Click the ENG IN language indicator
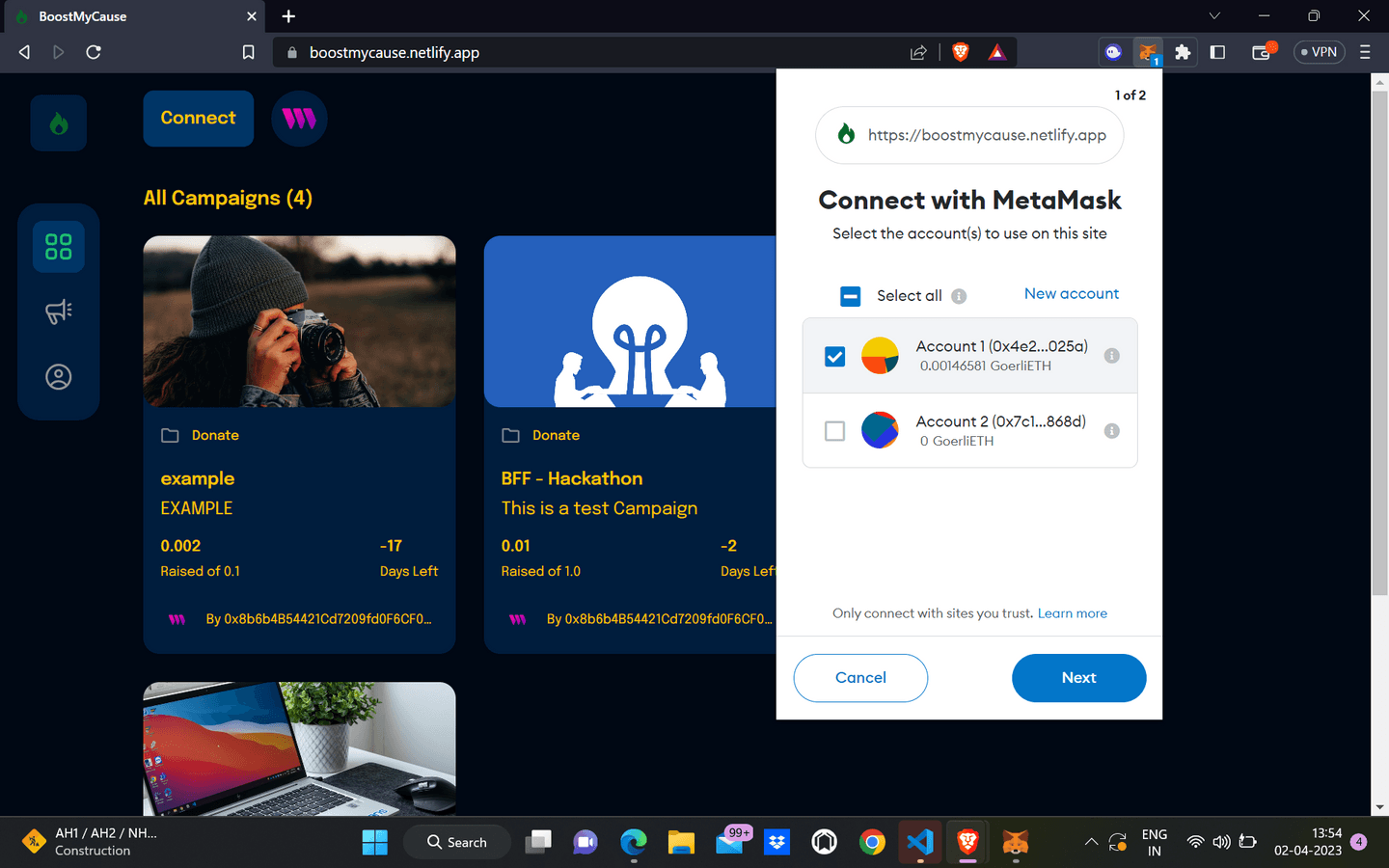This screenshot has height=868, width=1389. coord(1155,842)
